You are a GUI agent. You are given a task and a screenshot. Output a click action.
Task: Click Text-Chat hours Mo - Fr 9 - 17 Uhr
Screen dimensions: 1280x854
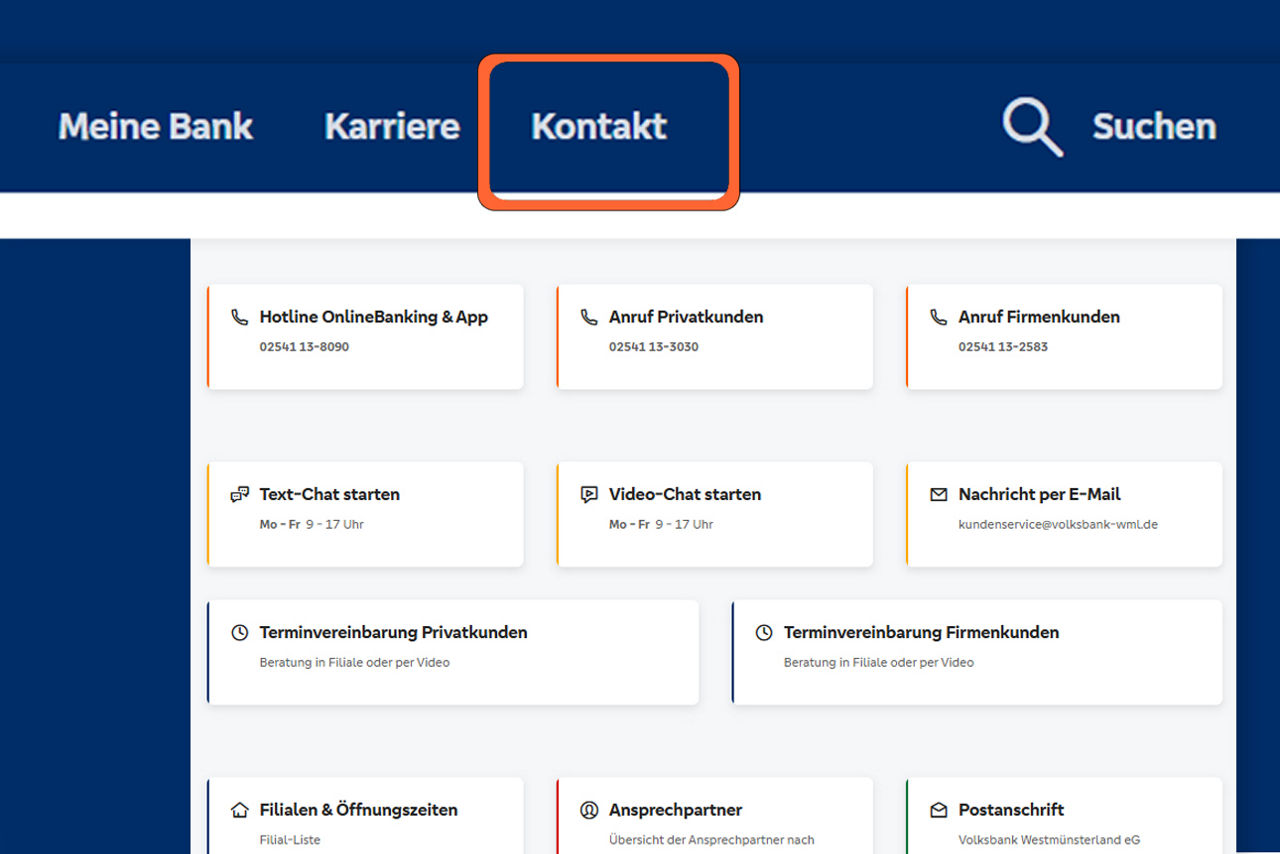(x=311, y=524)
